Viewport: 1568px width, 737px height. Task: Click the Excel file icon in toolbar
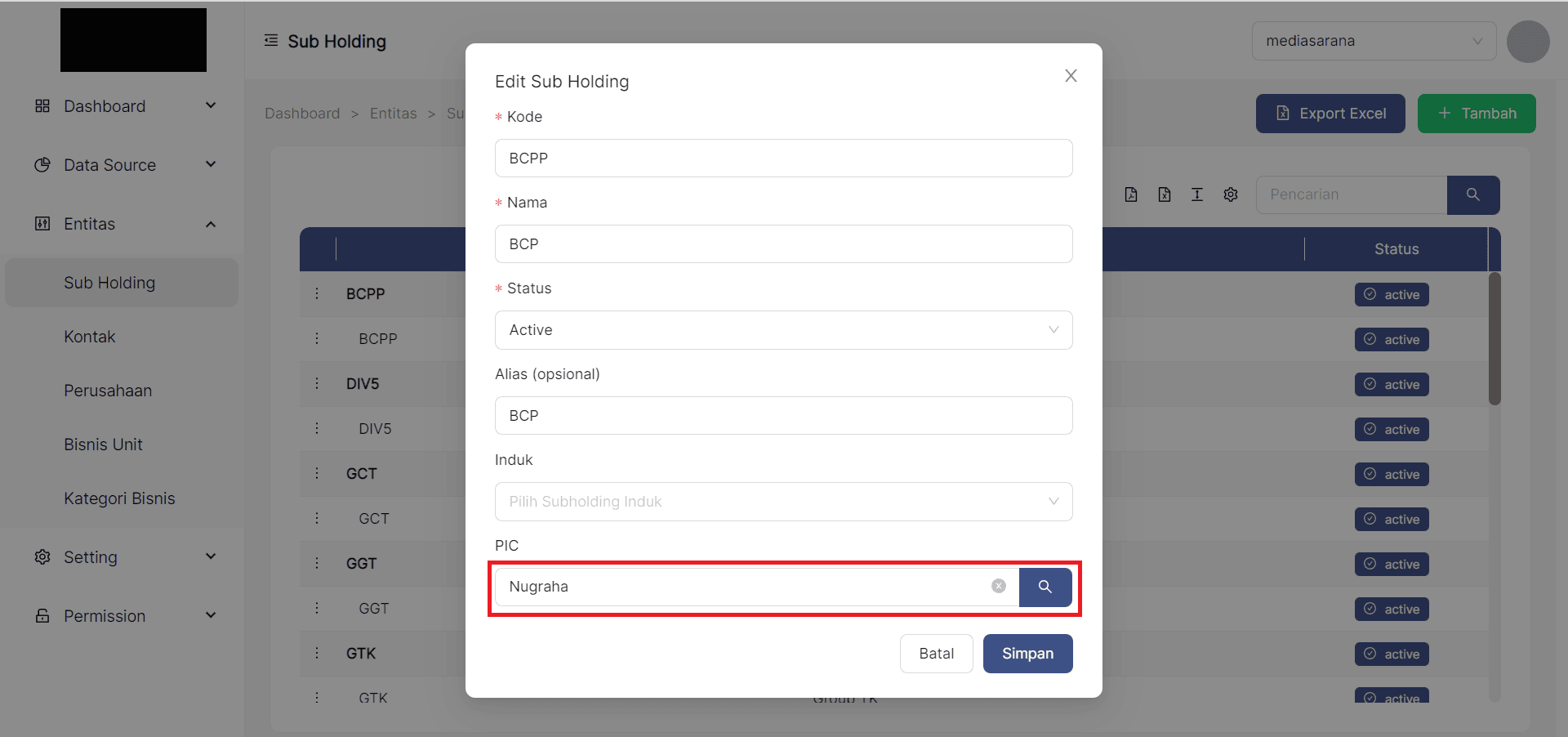coord(1164,194)
